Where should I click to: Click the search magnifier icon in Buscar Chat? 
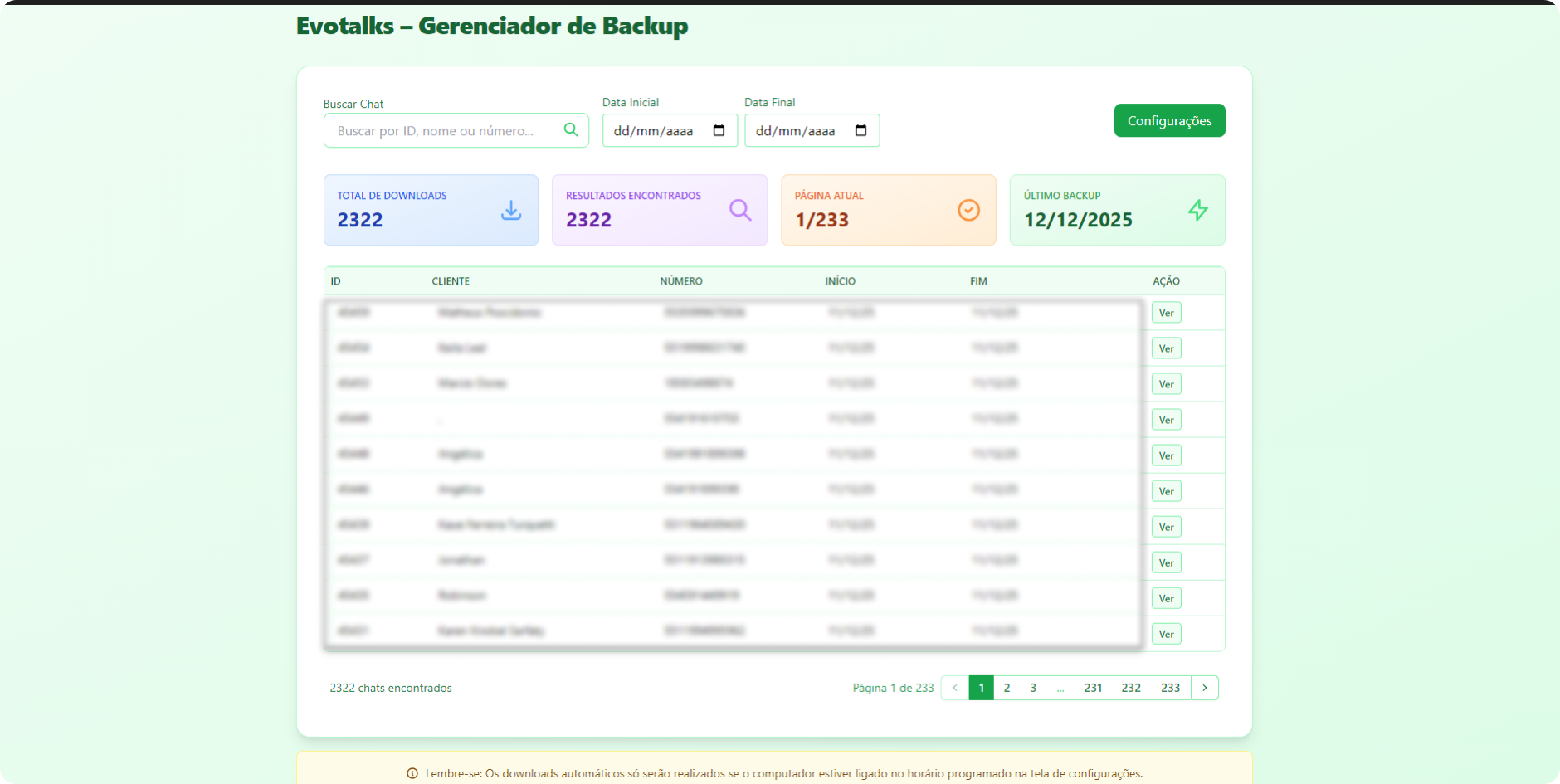570,129
